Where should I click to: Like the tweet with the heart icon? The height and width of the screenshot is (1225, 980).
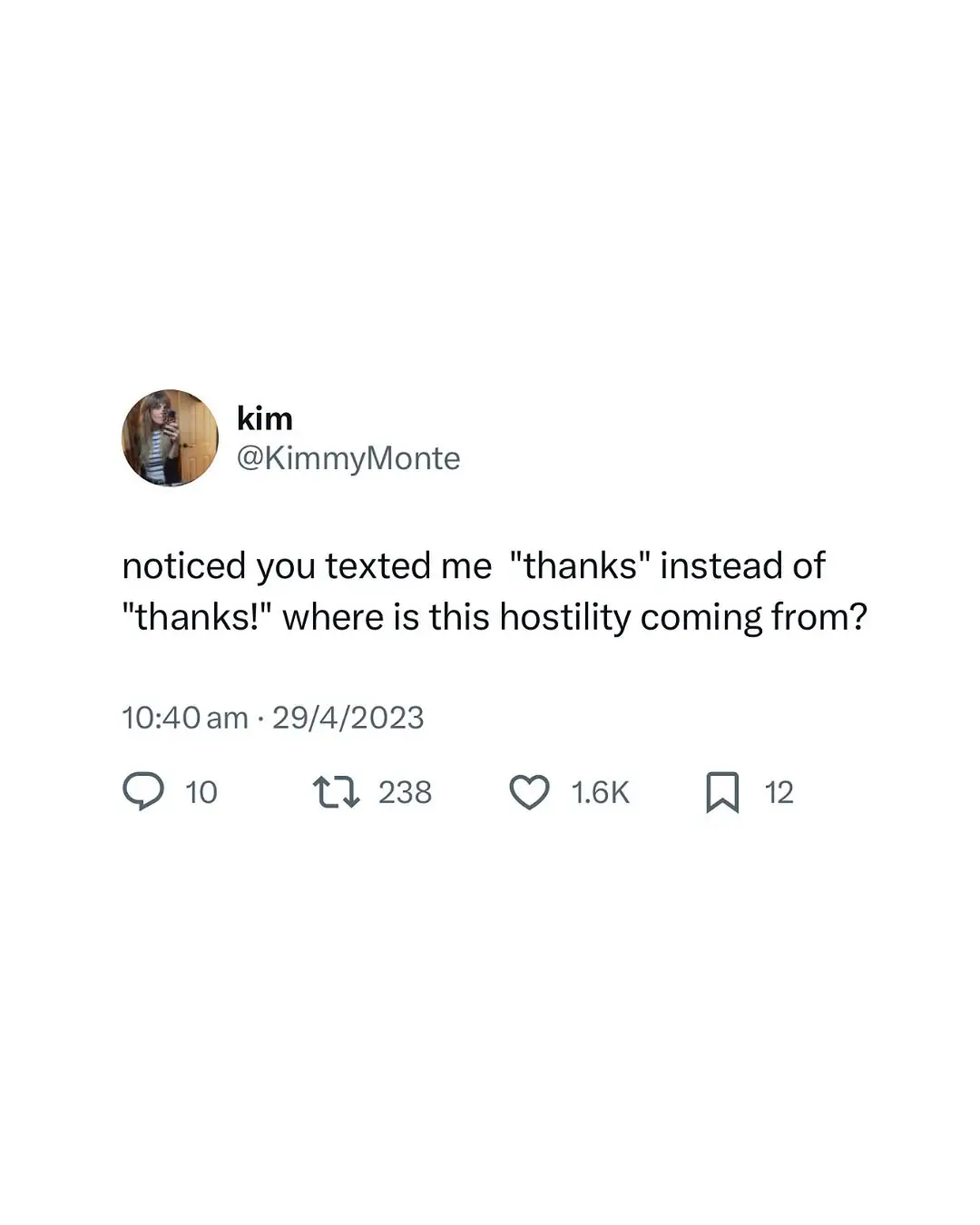(x=529, y=791)
